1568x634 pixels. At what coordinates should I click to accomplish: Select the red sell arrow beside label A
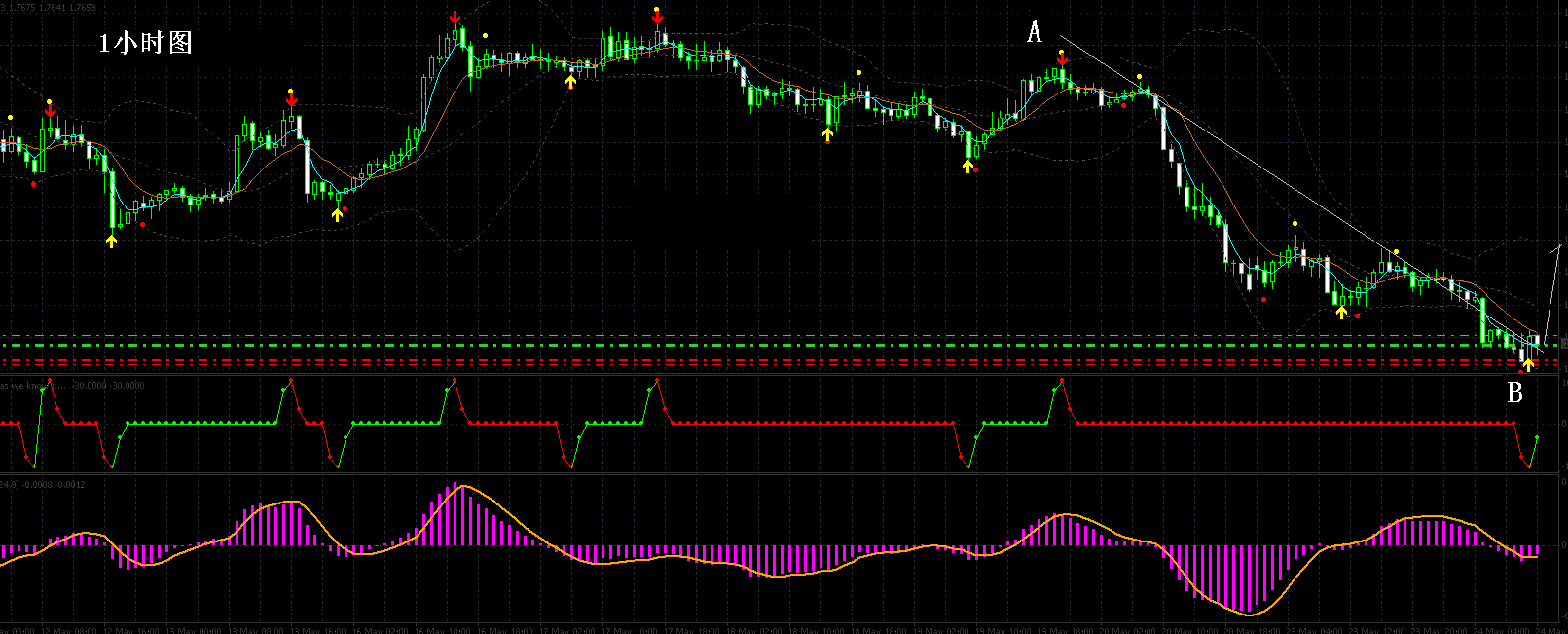point(1062,58)
